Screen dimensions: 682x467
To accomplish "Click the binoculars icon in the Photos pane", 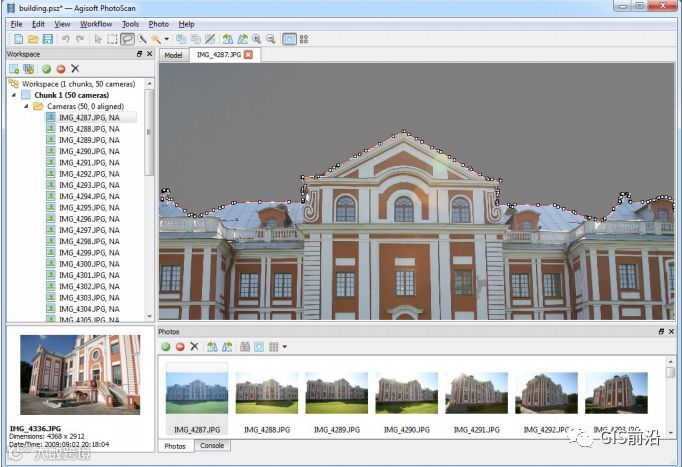I will [245, 347].
